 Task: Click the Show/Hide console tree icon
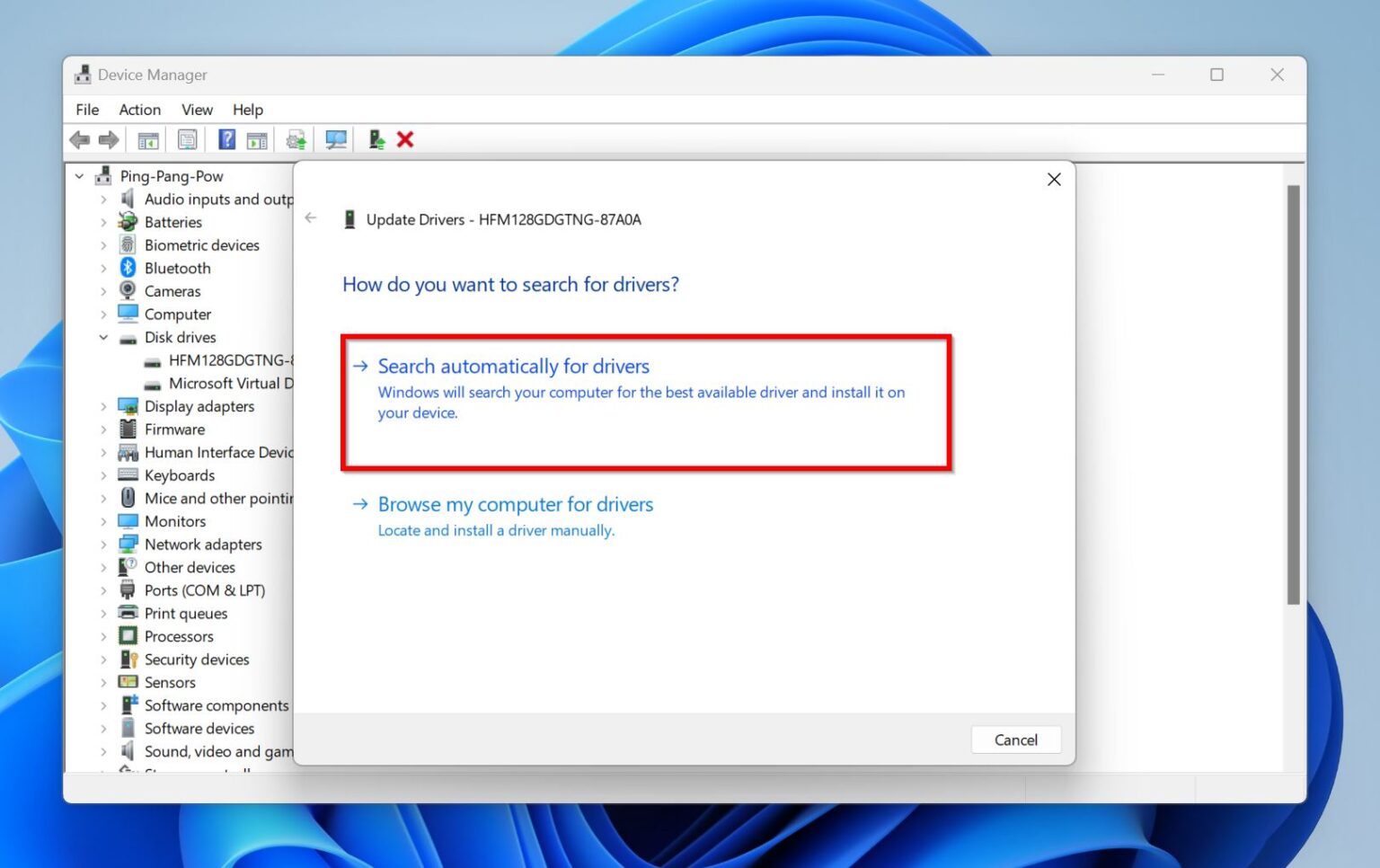coord(147,139)
